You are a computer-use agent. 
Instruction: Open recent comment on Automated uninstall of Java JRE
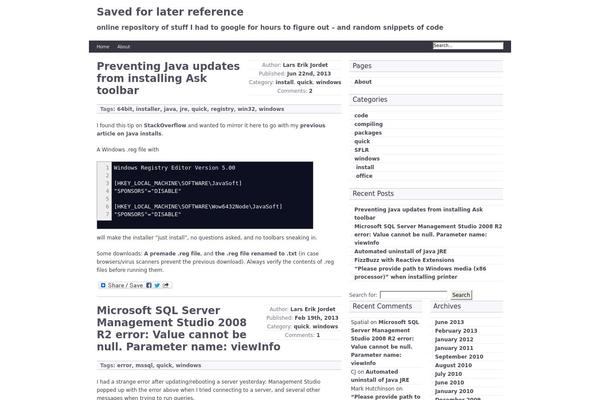(x=380, y=376)
